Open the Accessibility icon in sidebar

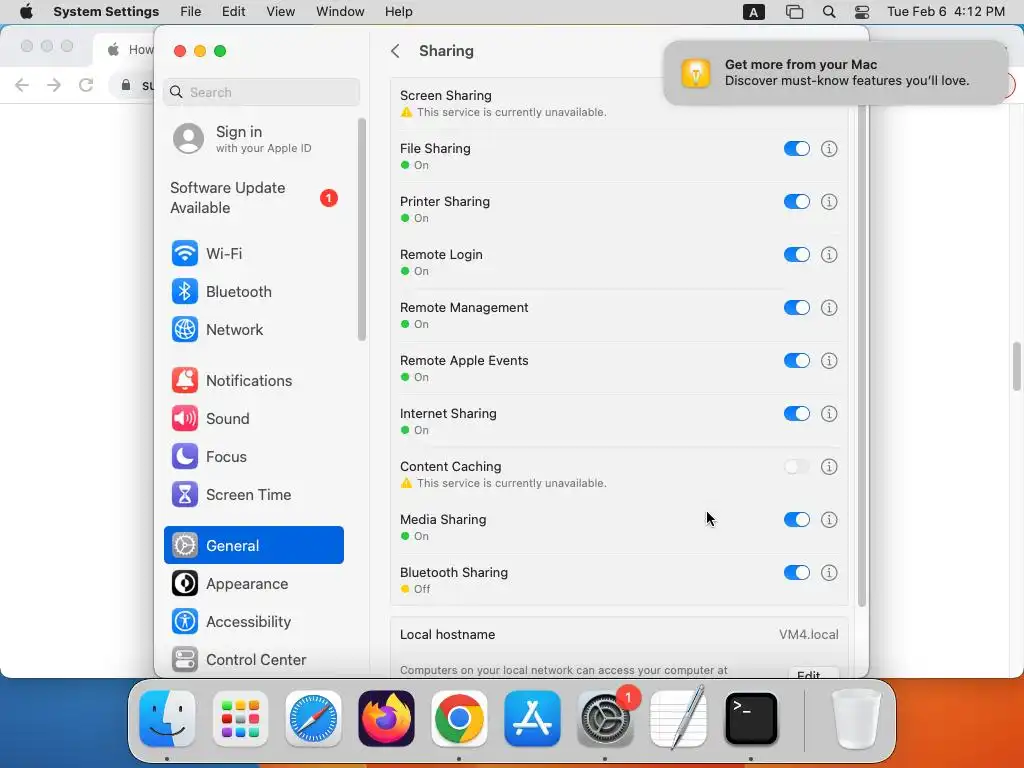185,621
